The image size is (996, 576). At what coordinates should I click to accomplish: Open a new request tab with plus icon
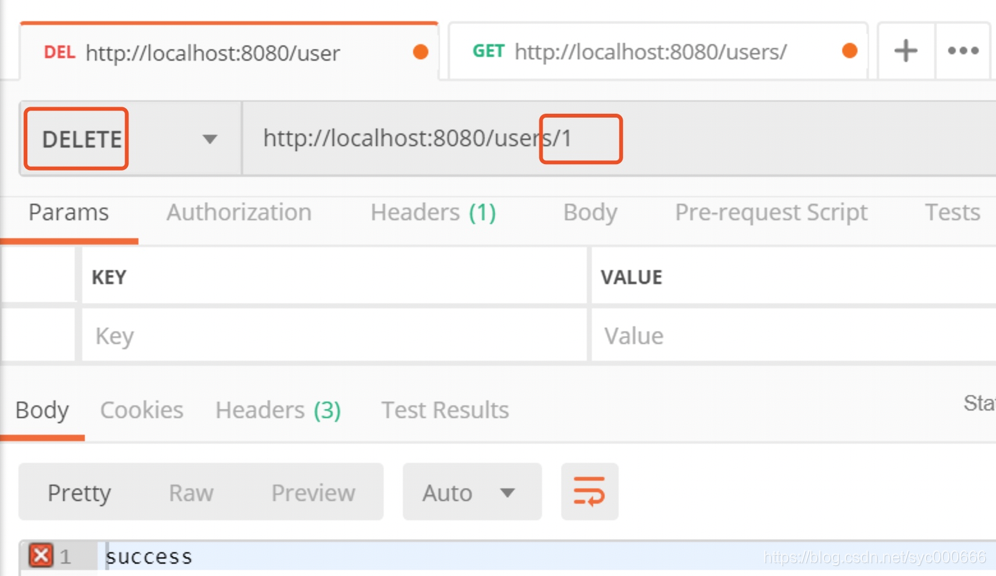click(905, 51)
